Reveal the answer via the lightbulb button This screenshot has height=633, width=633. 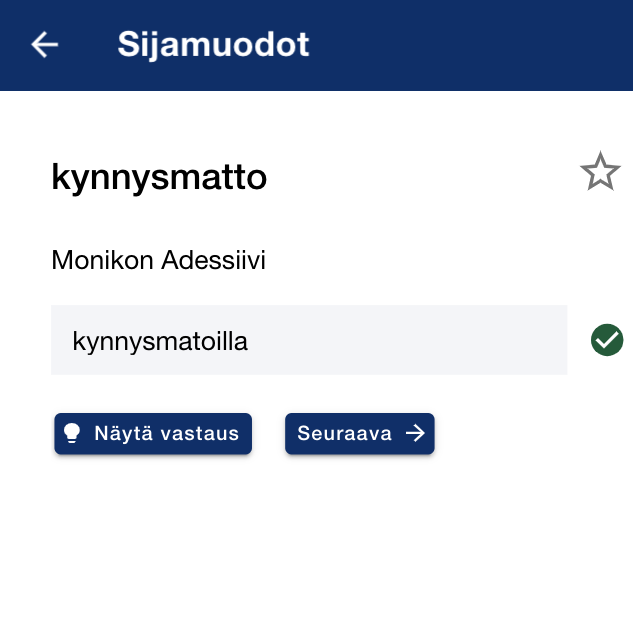click(x=153, y=433)
